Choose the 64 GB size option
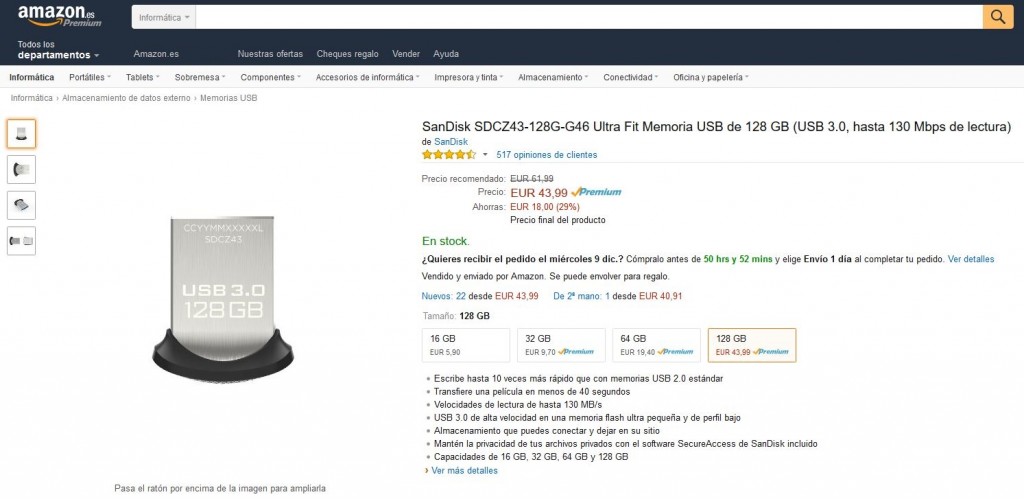1024x499 pixels. pos(656,344)
